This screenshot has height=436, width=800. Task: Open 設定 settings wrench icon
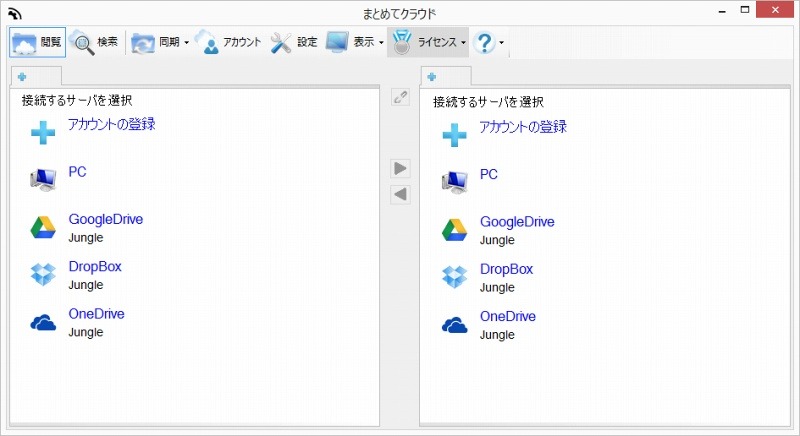281,43
